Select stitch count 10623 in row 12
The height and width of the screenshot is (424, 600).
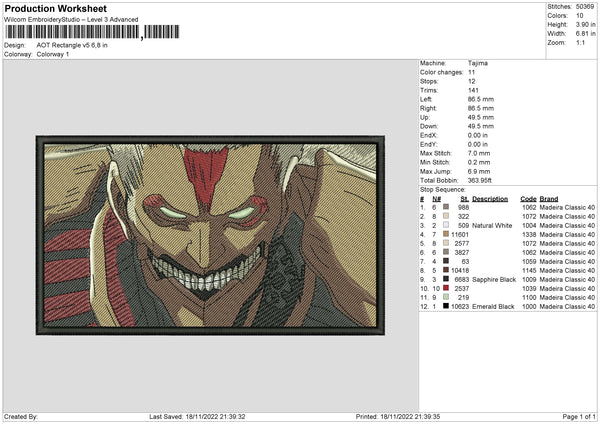[x=460, y=307]
